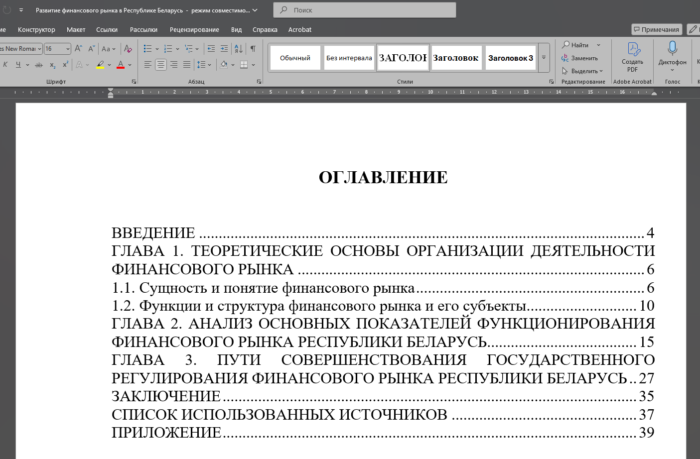Align text to the left

[147, 65]
